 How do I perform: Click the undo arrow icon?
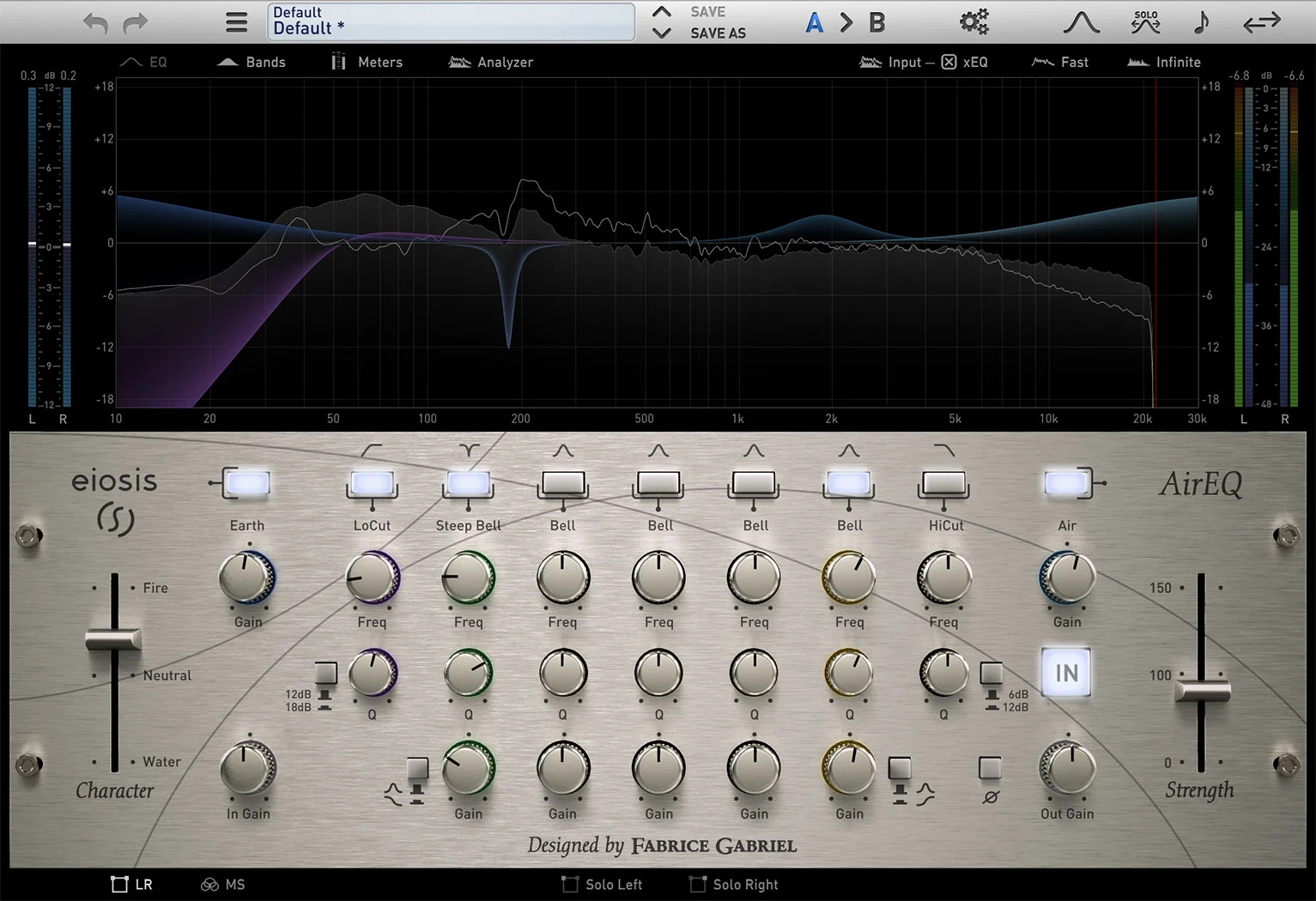(x=95, y=22)
